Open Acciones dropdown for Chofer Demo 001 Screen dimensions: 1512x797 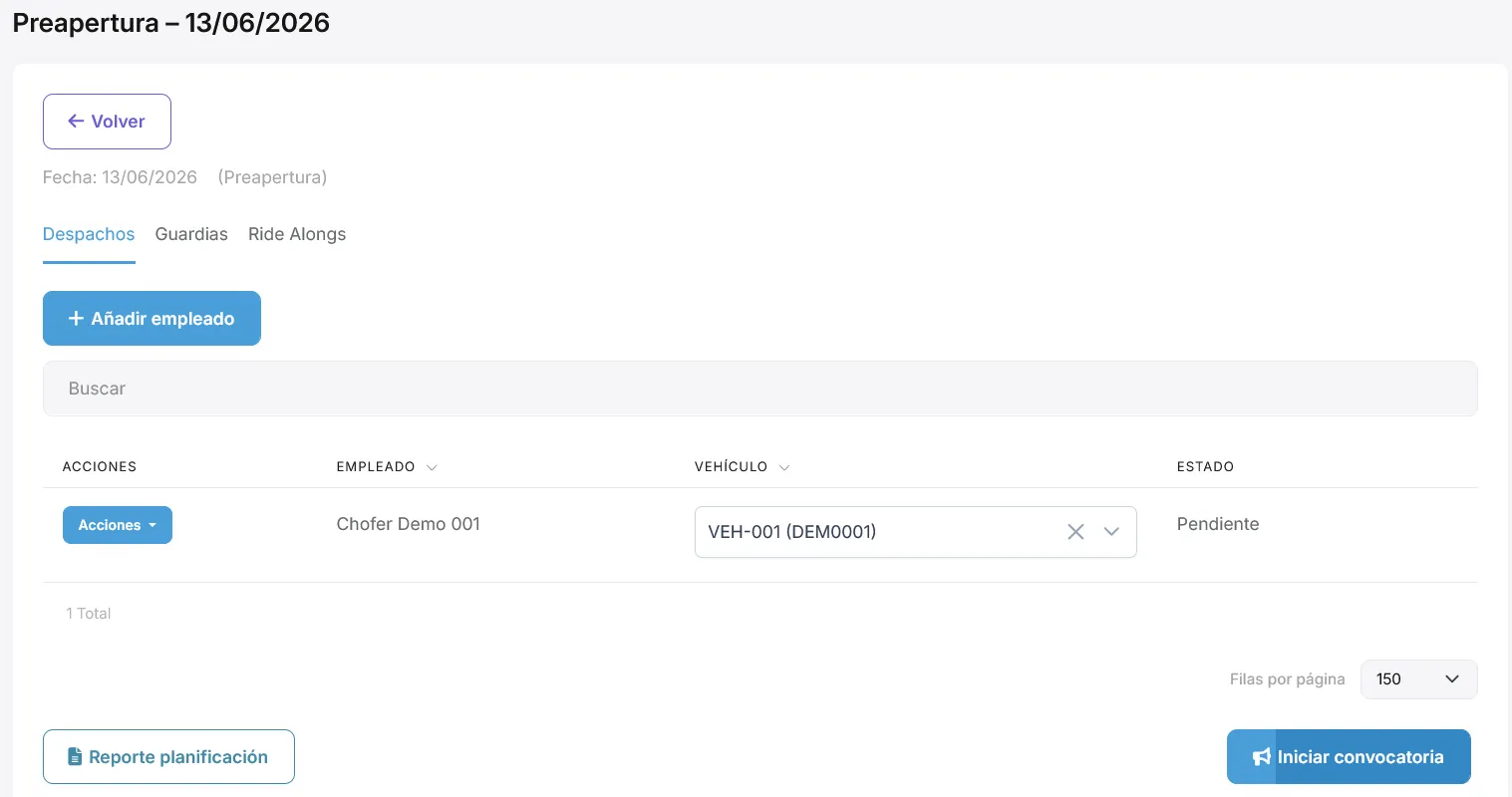click(x=118, y=525)
